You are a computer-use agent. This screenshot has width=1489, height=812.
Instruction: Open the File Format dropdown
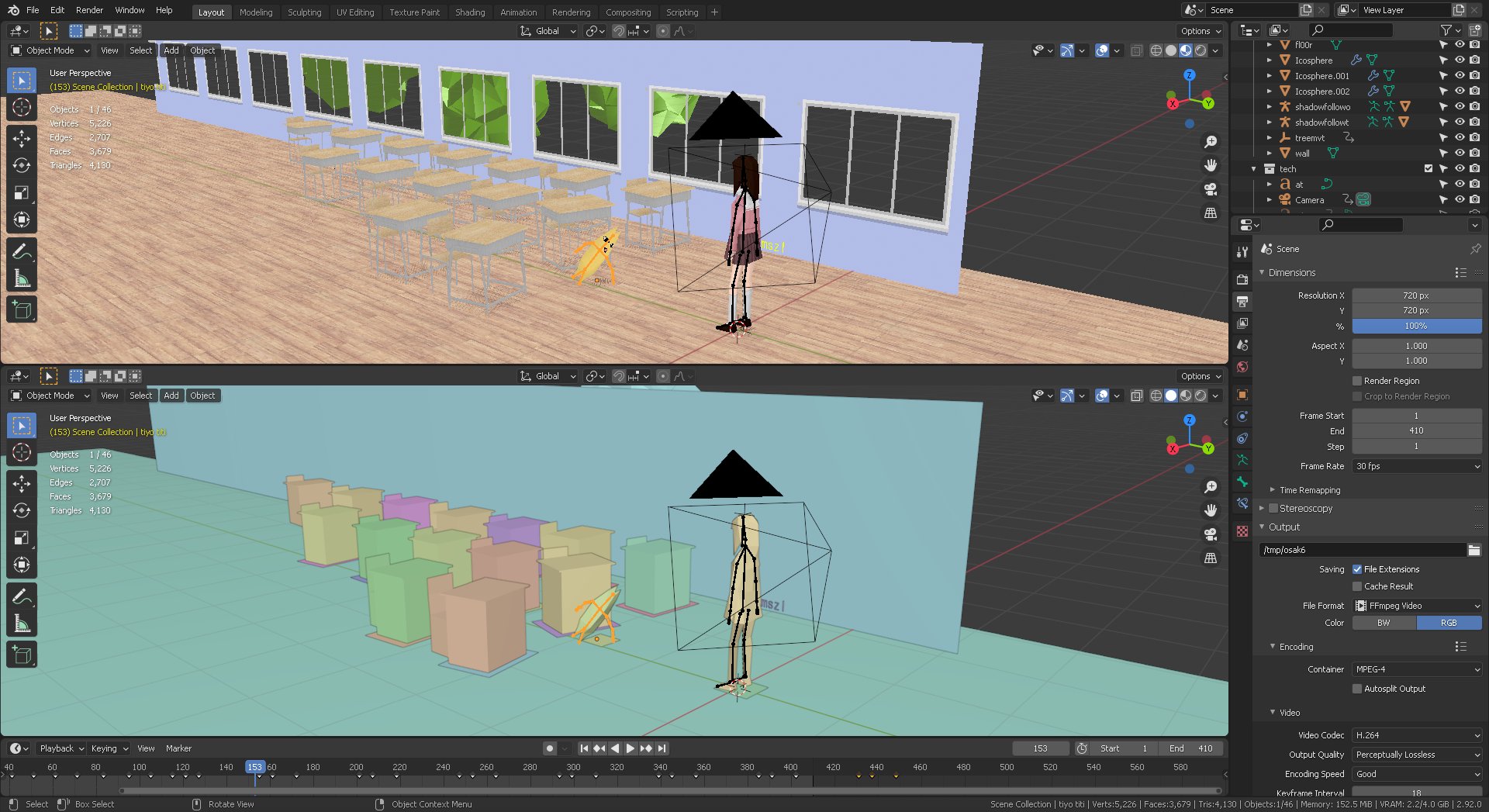[1417, 606]
